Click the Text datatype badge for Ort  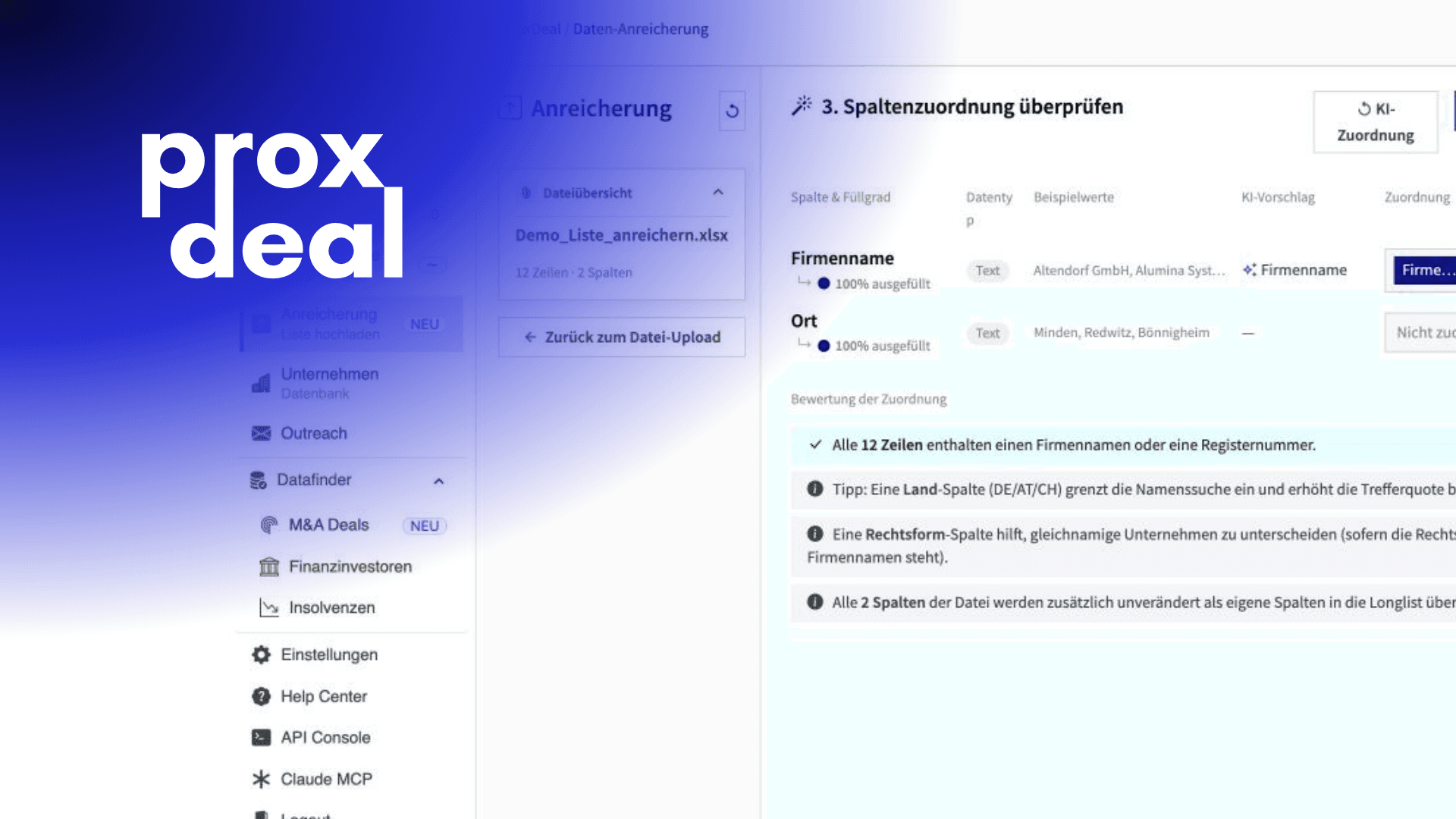point(987,333)
